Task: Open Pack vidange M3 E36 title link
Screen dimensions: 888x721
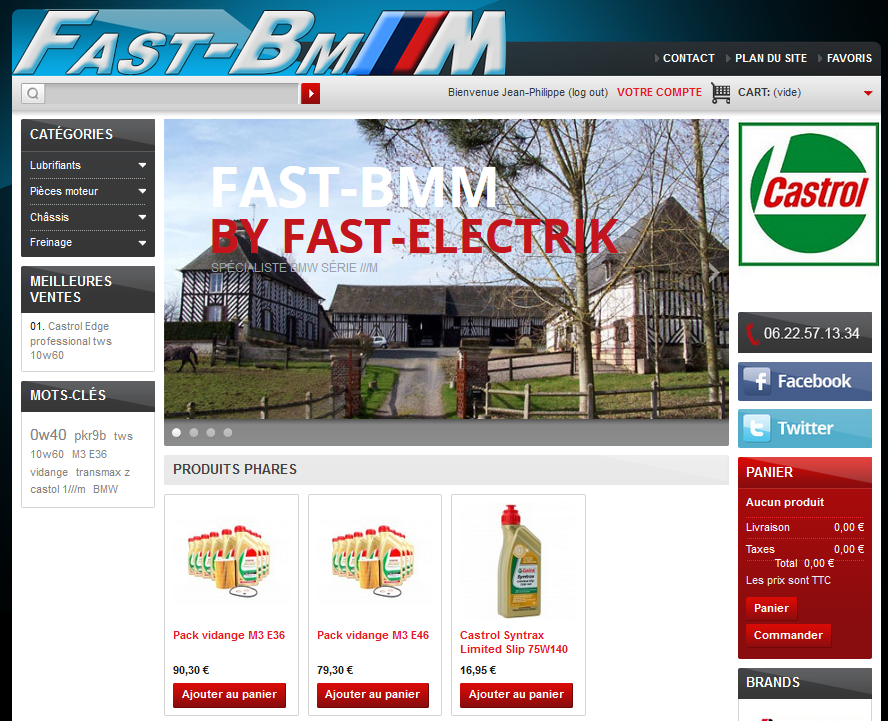Action: [x=229, y=635]
